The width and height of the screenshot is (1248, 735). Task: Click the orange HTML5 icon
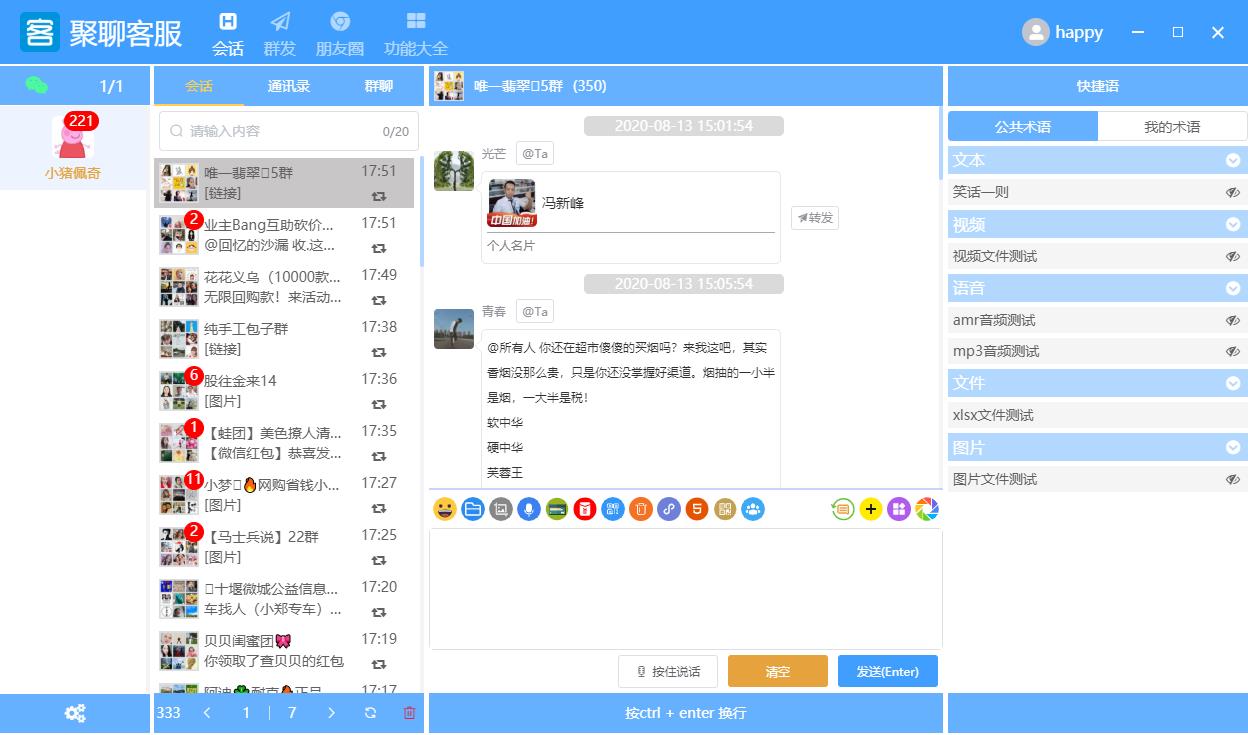tap(697, 509)
